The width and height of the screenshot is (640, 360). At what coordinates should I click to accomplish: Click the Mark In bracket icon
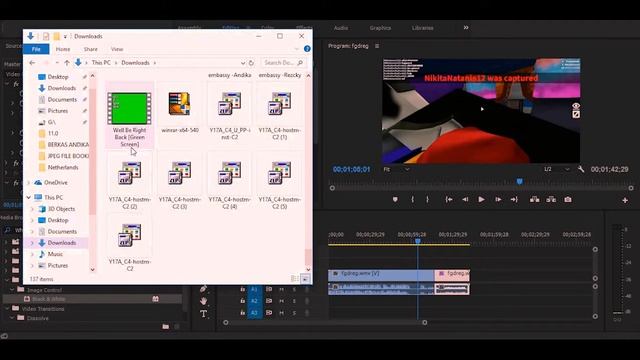coord(413,200)
